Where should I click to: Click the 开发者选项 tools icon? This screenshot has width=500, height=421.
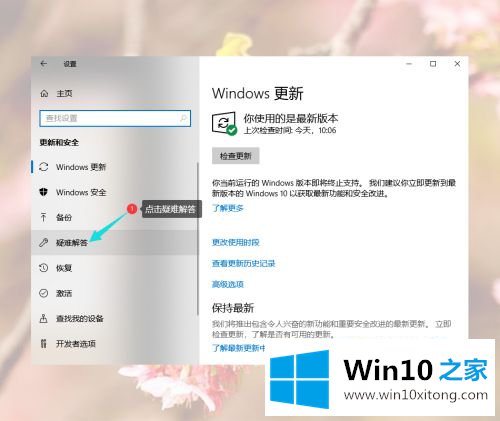44,343
